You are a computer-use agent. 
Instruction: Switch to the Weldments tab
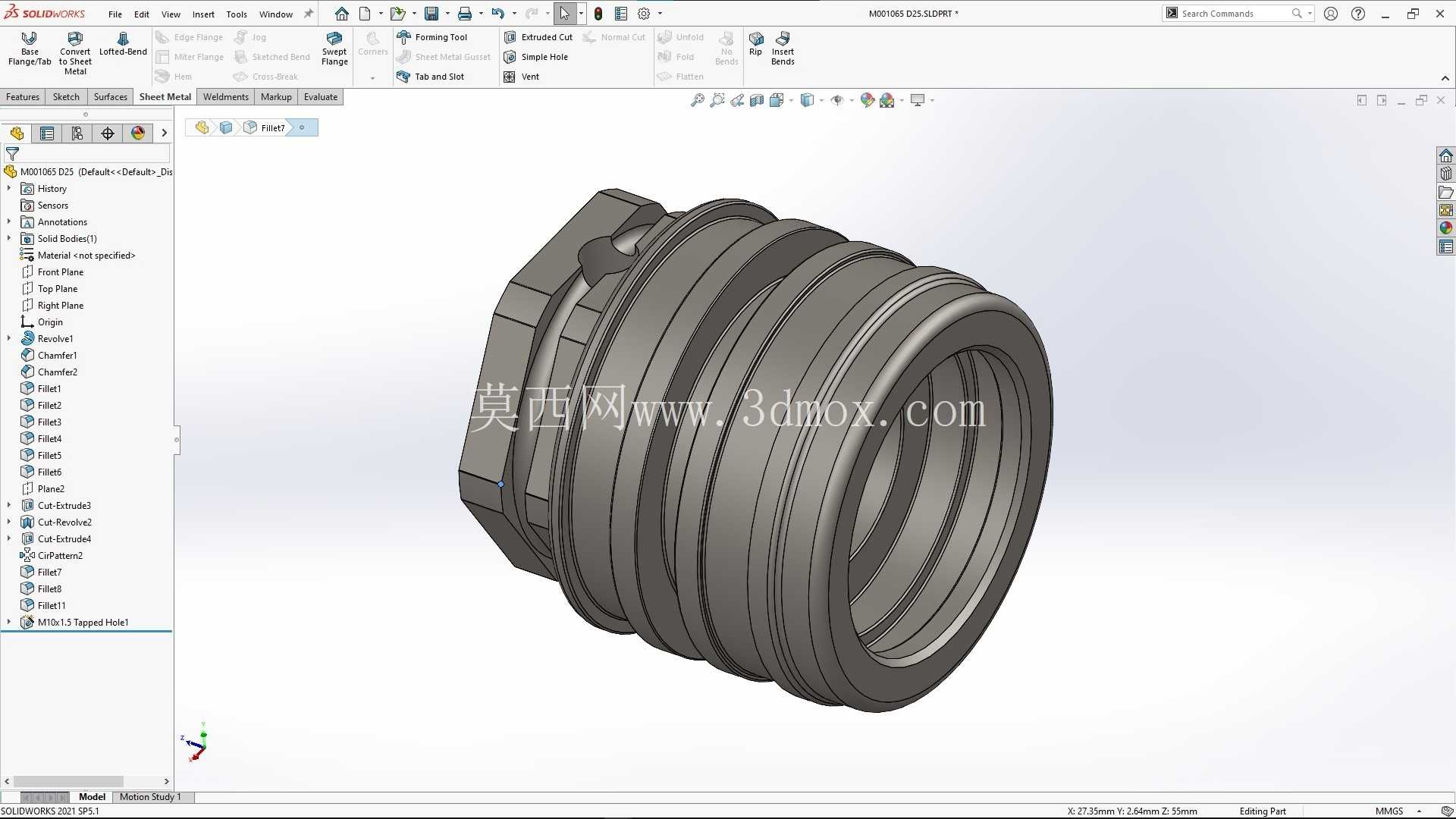tap(226, 97)
